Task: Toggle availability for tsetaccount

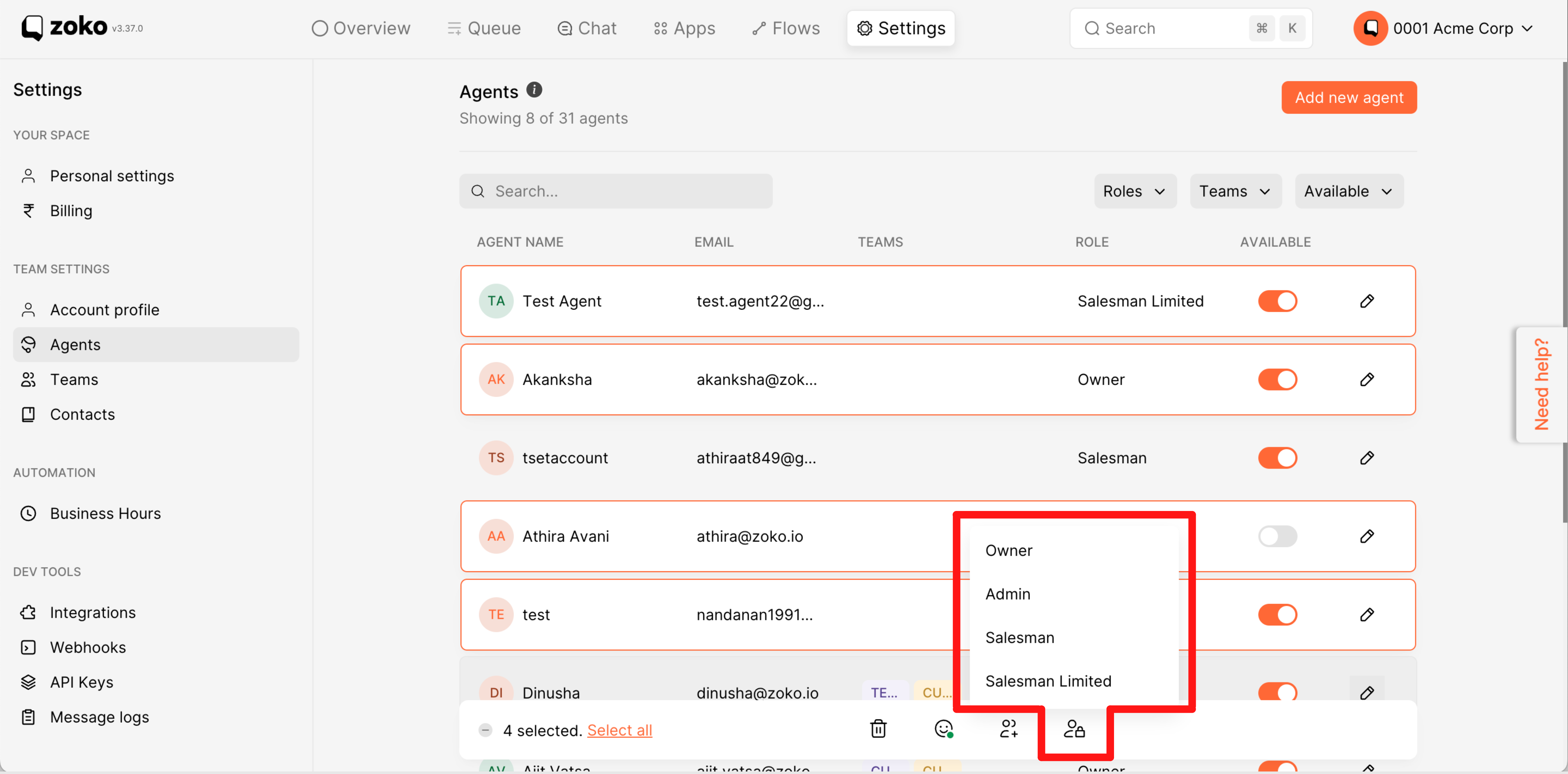Action: [1278, 458]
